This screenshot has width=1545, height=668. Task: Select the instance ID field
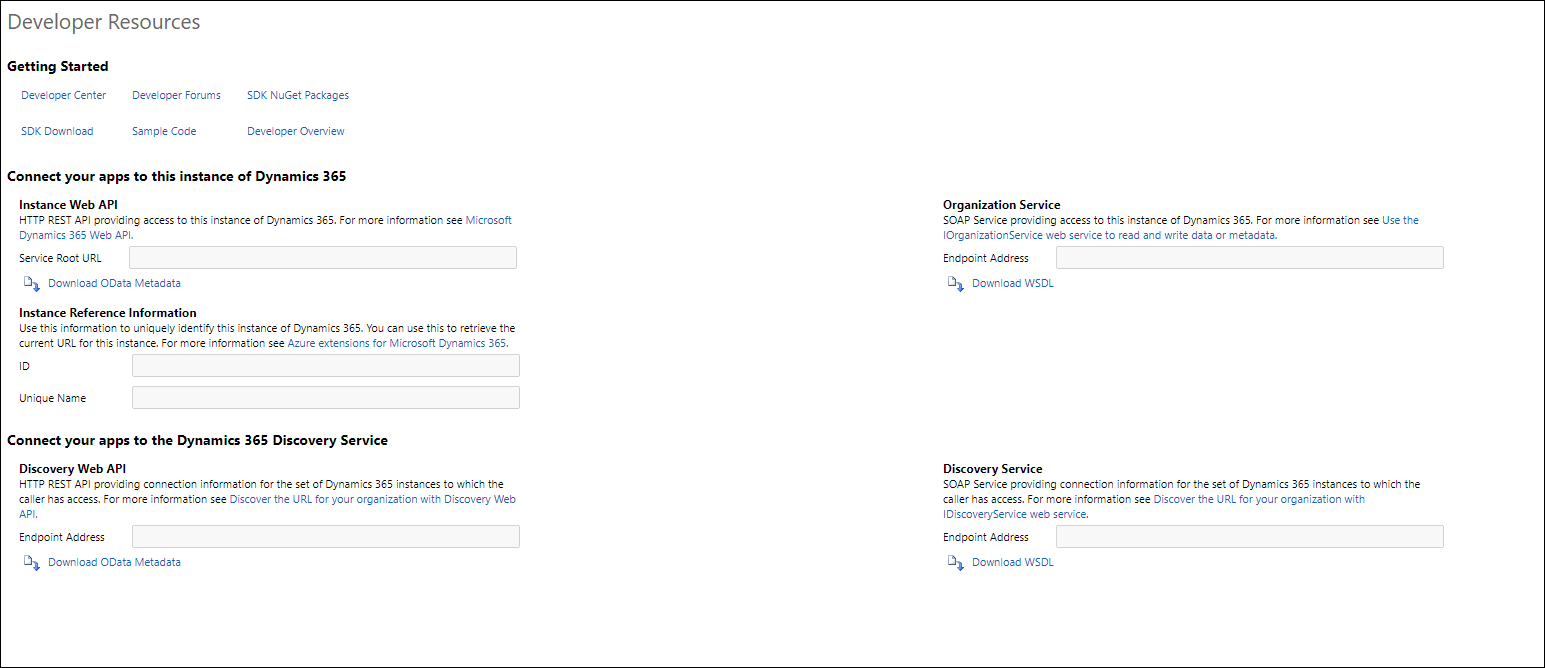326,366
